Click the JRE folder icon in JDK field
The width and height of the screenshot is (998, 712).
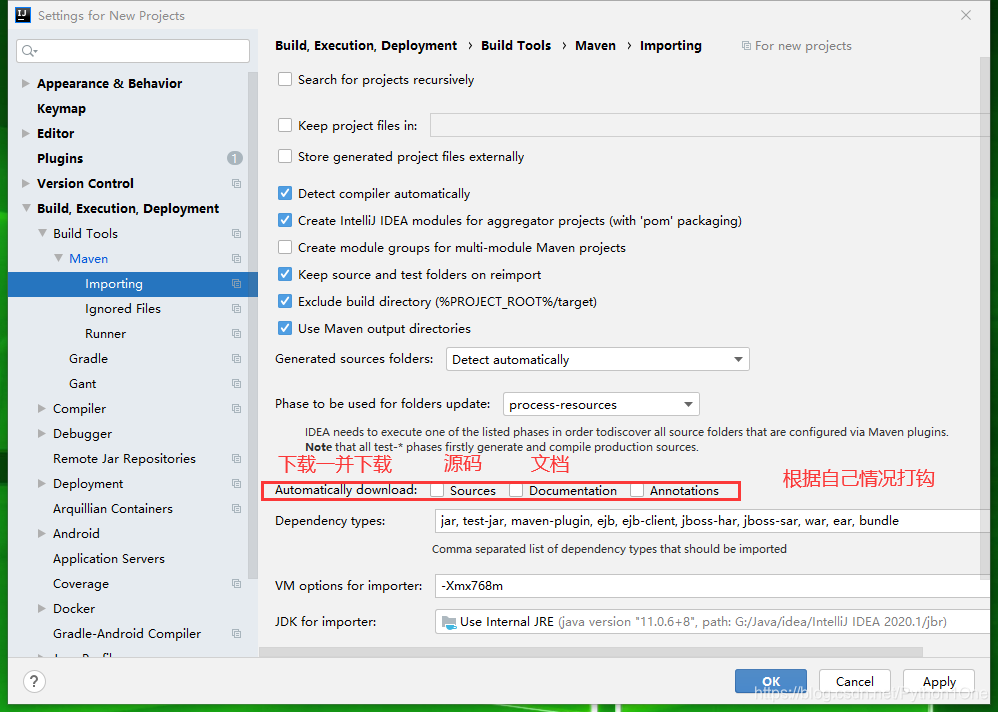449,622
